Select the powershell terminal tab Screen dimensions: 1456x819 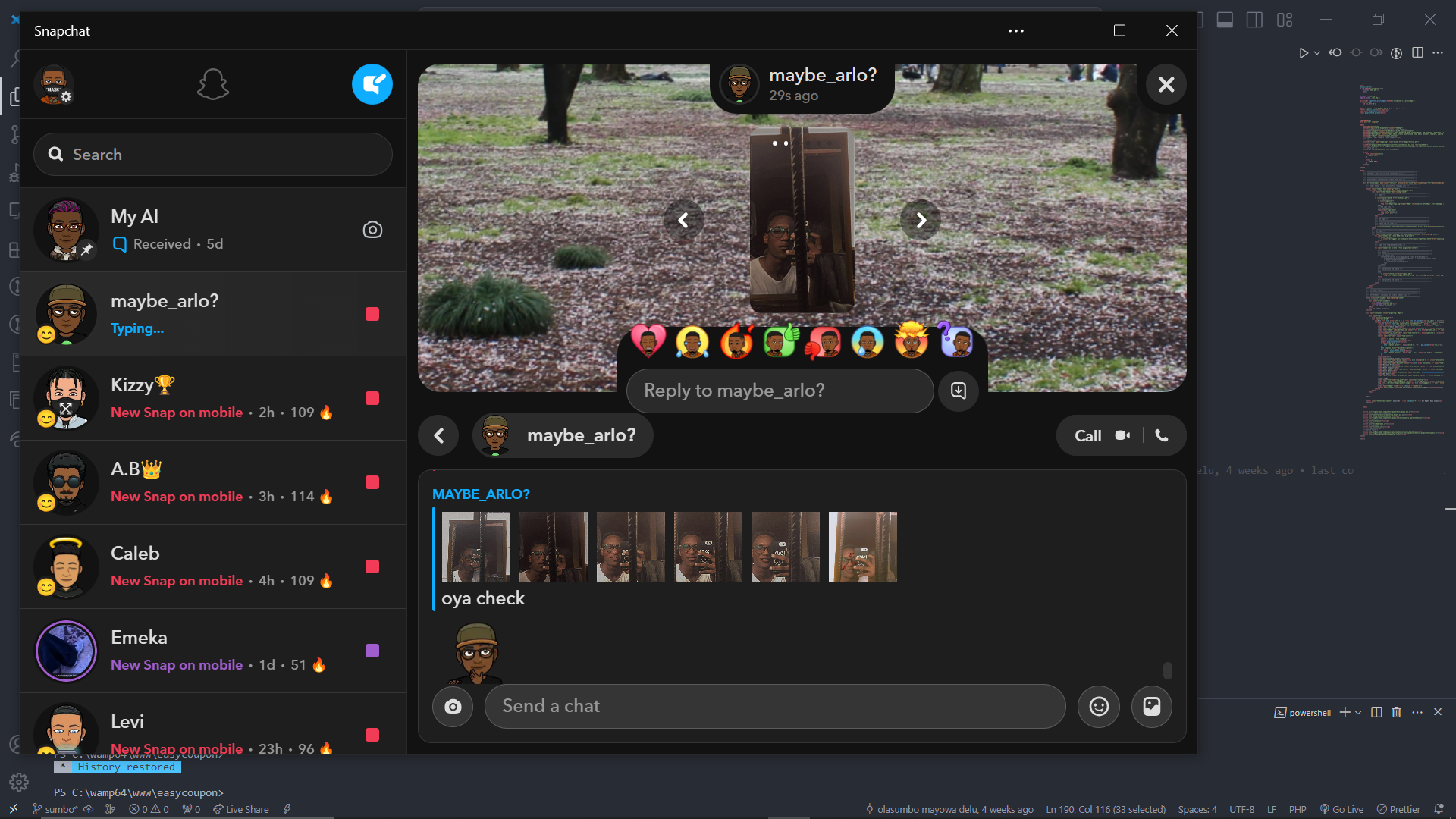(x=1303, y=713)
